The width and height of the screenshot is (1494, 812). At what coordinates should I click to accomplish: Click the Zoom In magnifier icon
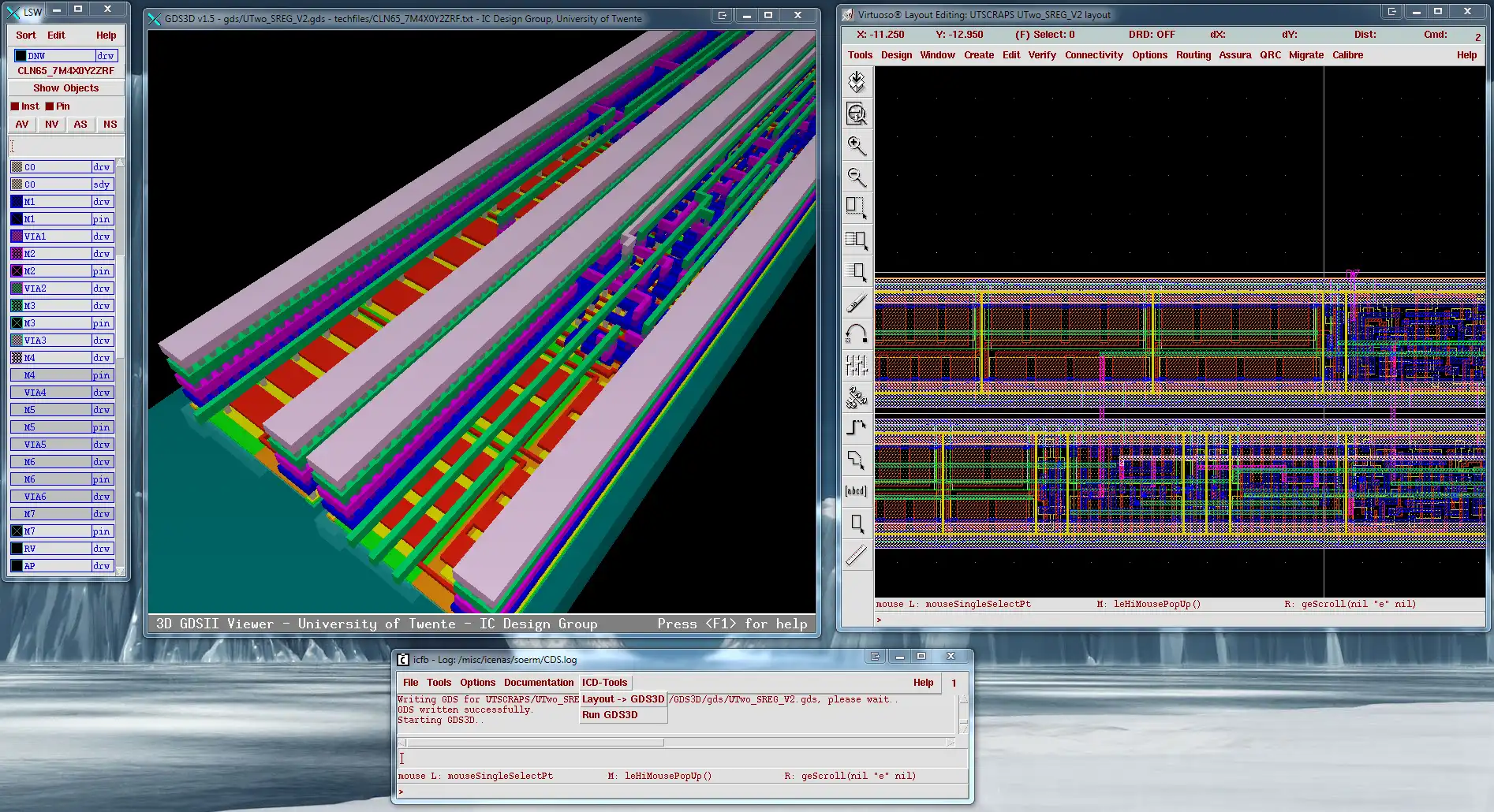point(856,146)
